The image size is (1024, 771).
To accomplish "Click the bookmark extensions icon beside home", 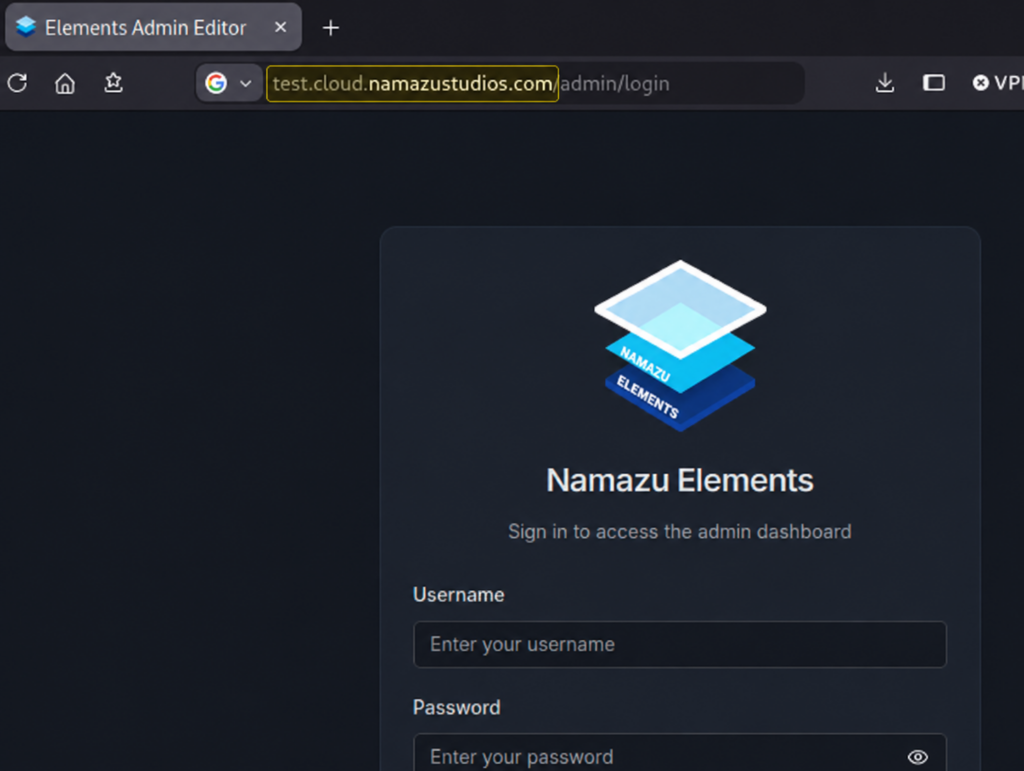I will 114,83.
